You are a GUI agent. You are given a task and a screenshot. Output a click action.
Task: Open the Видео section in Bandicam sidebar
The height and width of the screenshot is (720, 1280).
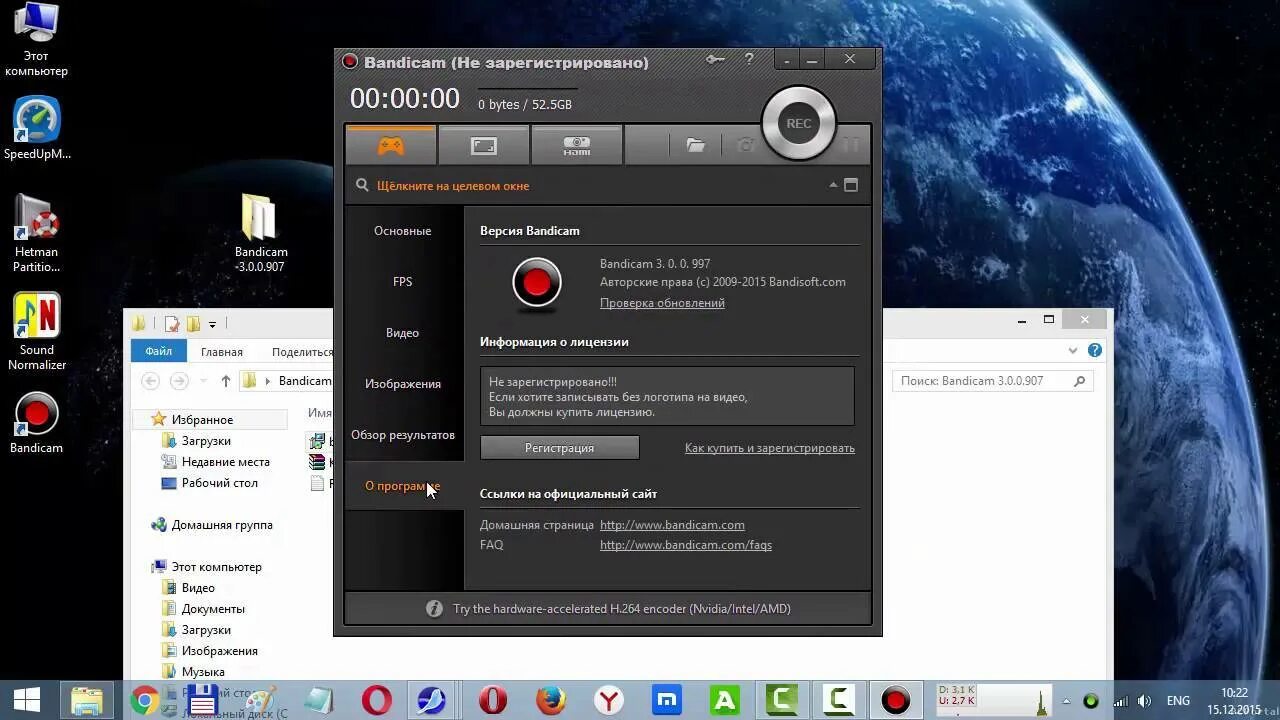(403, 333)
